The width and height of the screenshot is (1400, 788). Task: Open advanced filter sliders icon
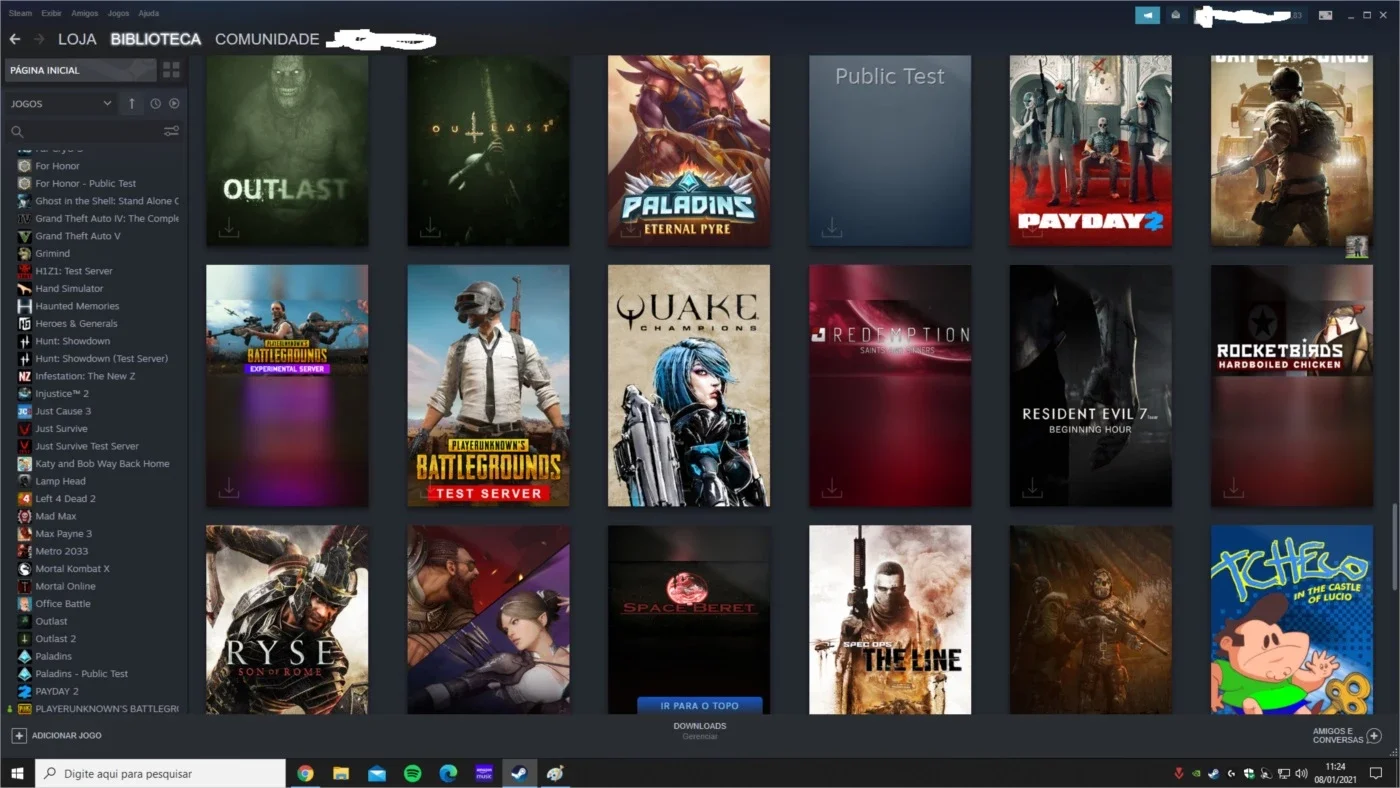coord(171,131)
